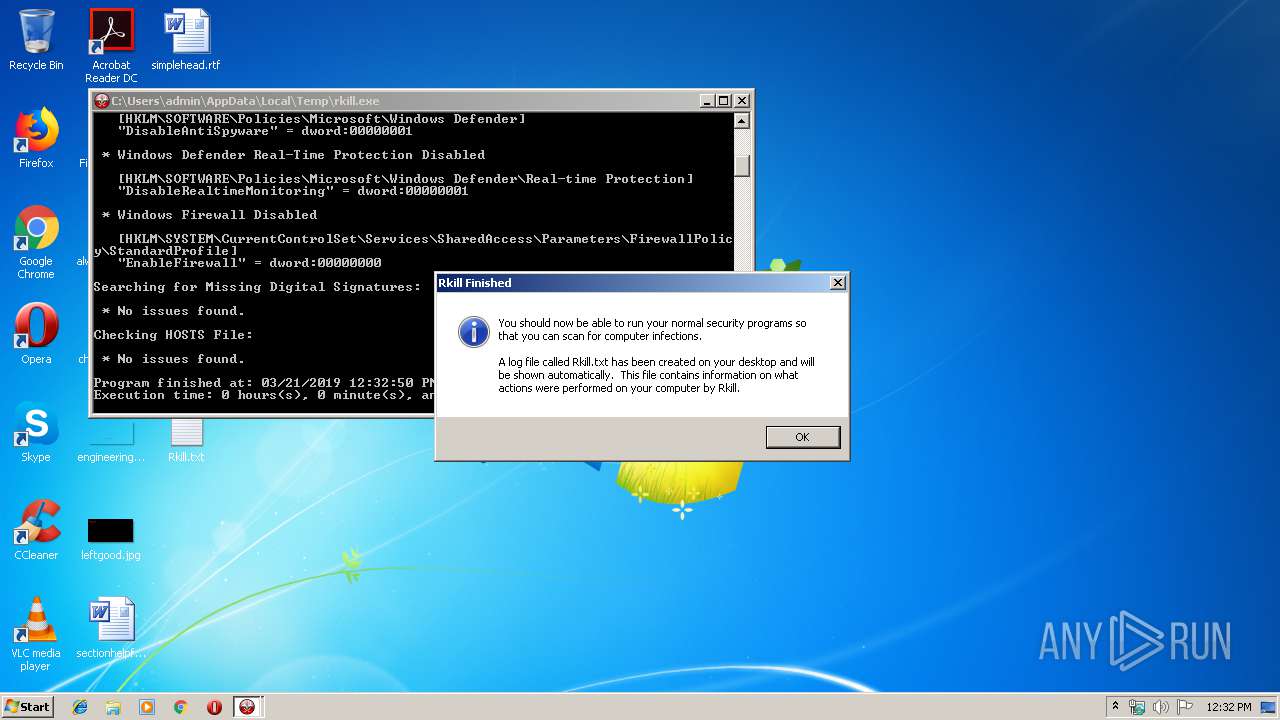
Task: Click the 'Checking HOSTS File:' console line
Action: click(173, 335)
